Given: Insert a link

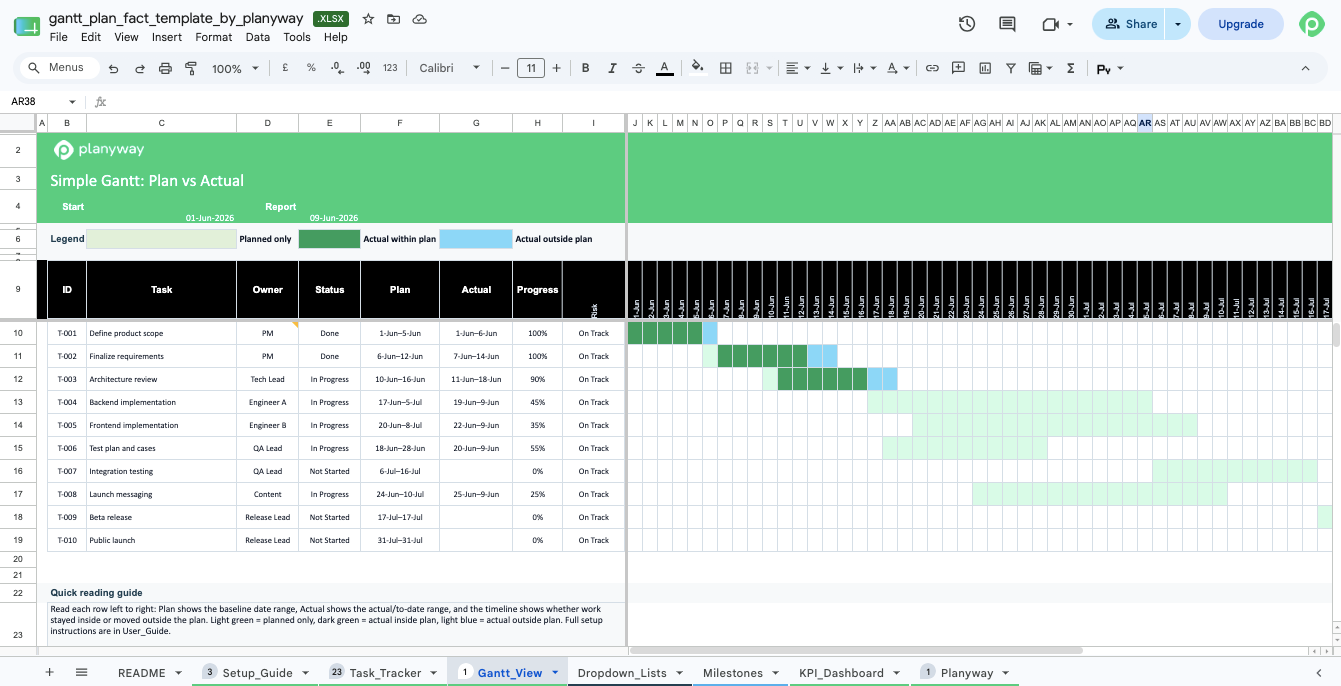Looking at the screenshot, I should (932, 68).
